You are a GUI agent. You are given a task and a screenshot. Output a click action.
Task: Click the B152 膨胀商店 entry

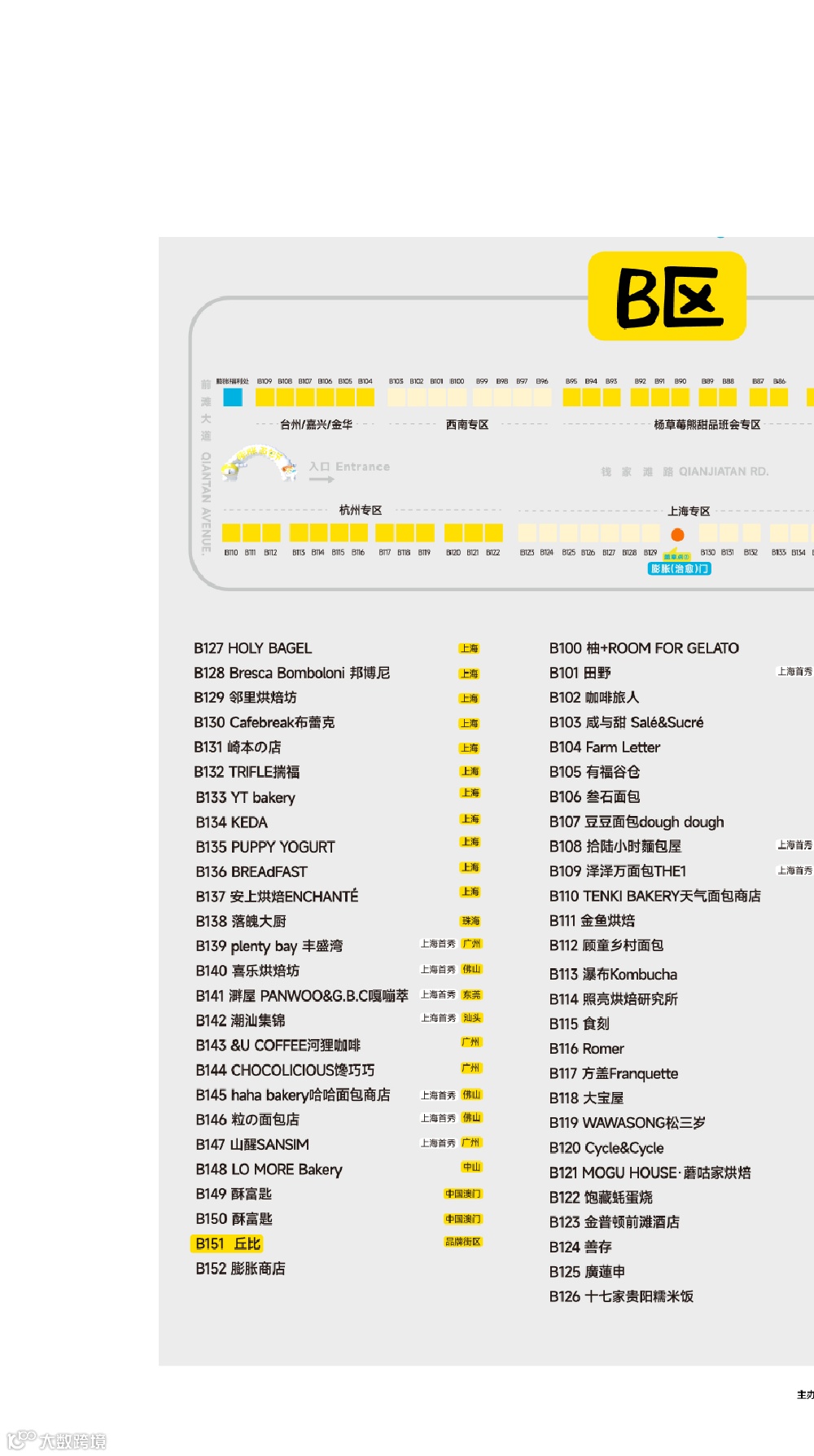coord(240,1269)
